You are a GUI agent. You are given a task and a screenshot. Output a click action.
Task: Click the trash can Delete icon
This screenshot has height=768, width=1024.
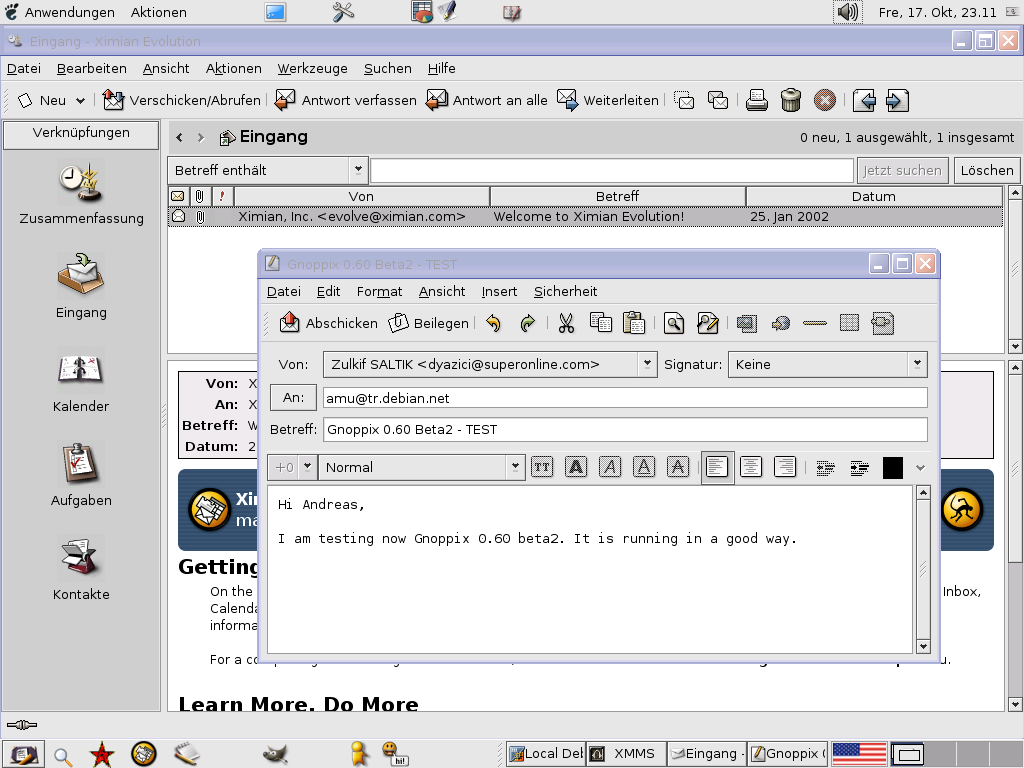[x=790, y=100]
